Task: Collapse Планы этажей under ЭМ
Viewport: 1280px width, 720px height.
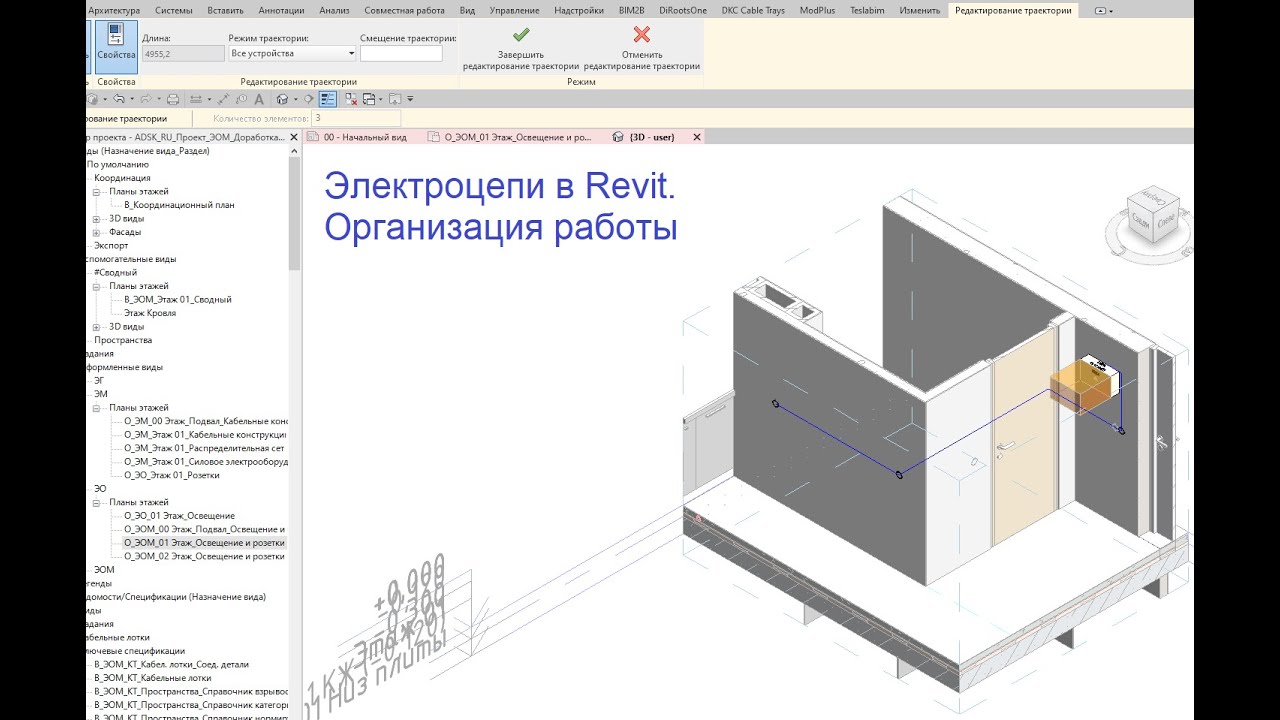Action: click(97, 408)
